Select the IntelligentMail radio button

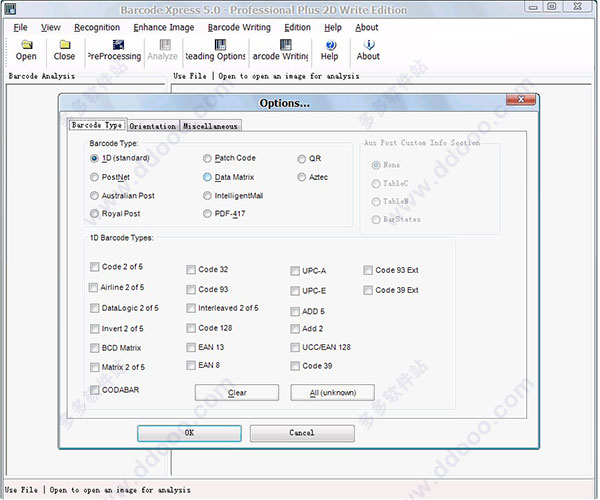point(207,196)
